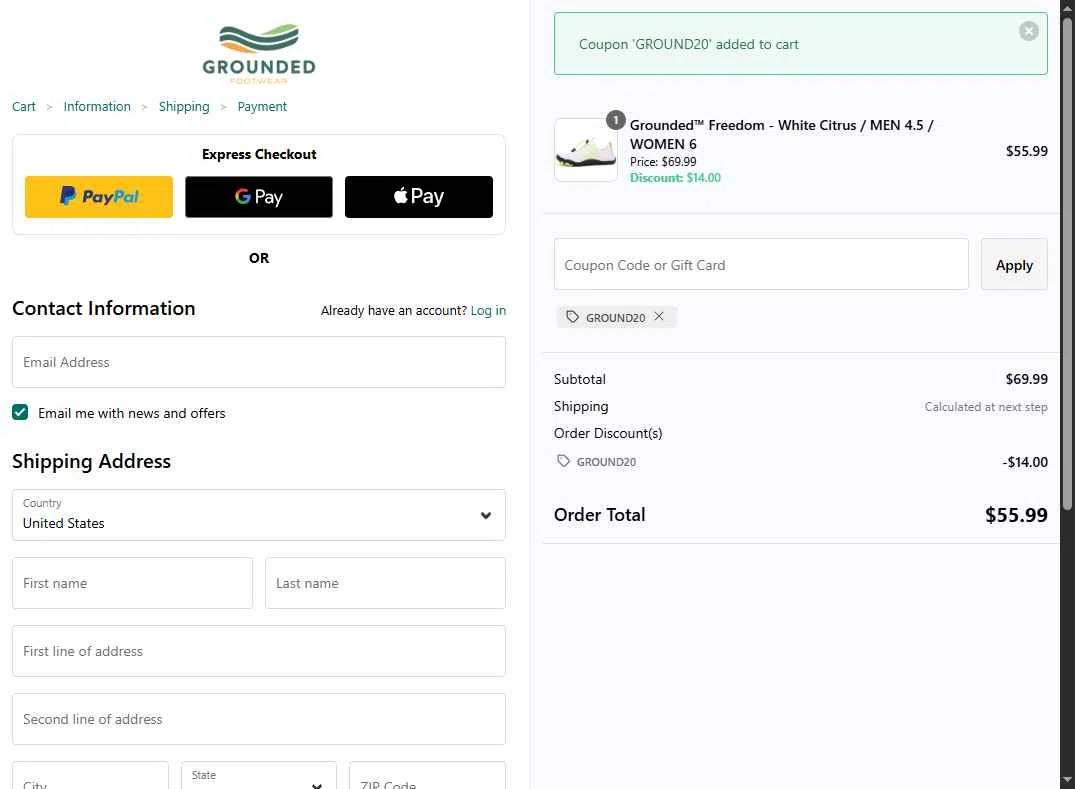Screen dimensions: 1075x789
Task: Open the State dropdown
Action: (x=258, y=776)
